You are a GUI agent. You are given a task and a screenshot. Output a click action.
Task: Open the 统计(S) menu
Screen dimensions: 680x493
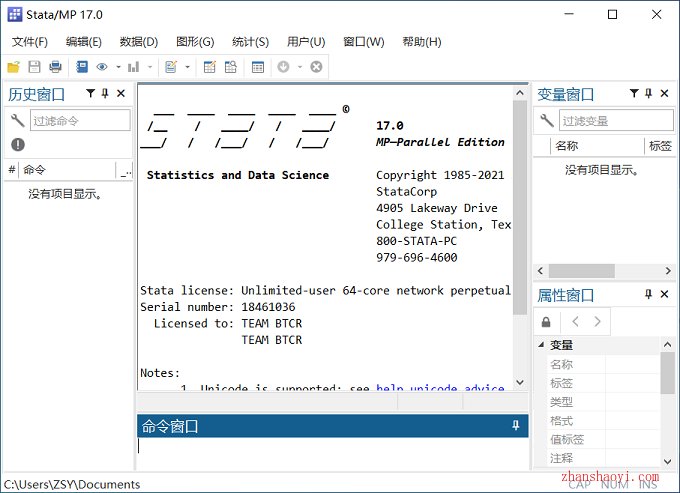(251, 42)
